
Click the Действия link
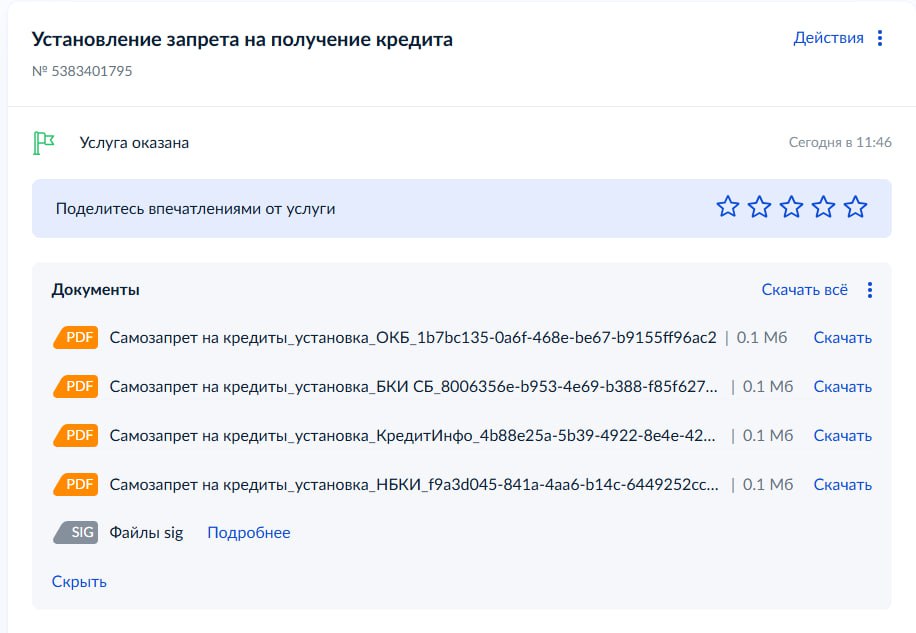click(828, 39)
